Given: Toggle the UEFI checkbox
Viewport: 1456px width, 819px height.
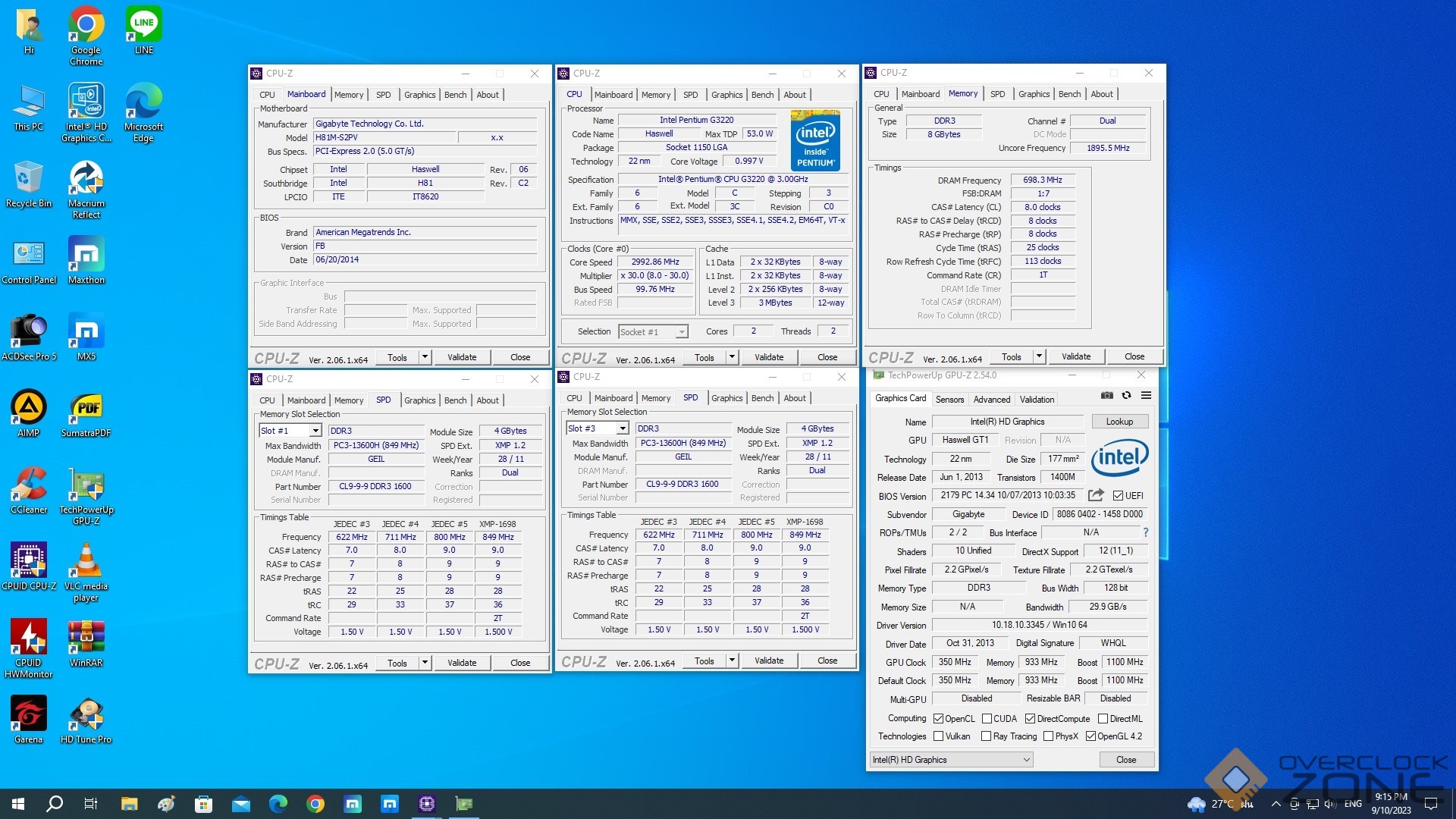Looking at the screenshot, I should (1118, 496).
